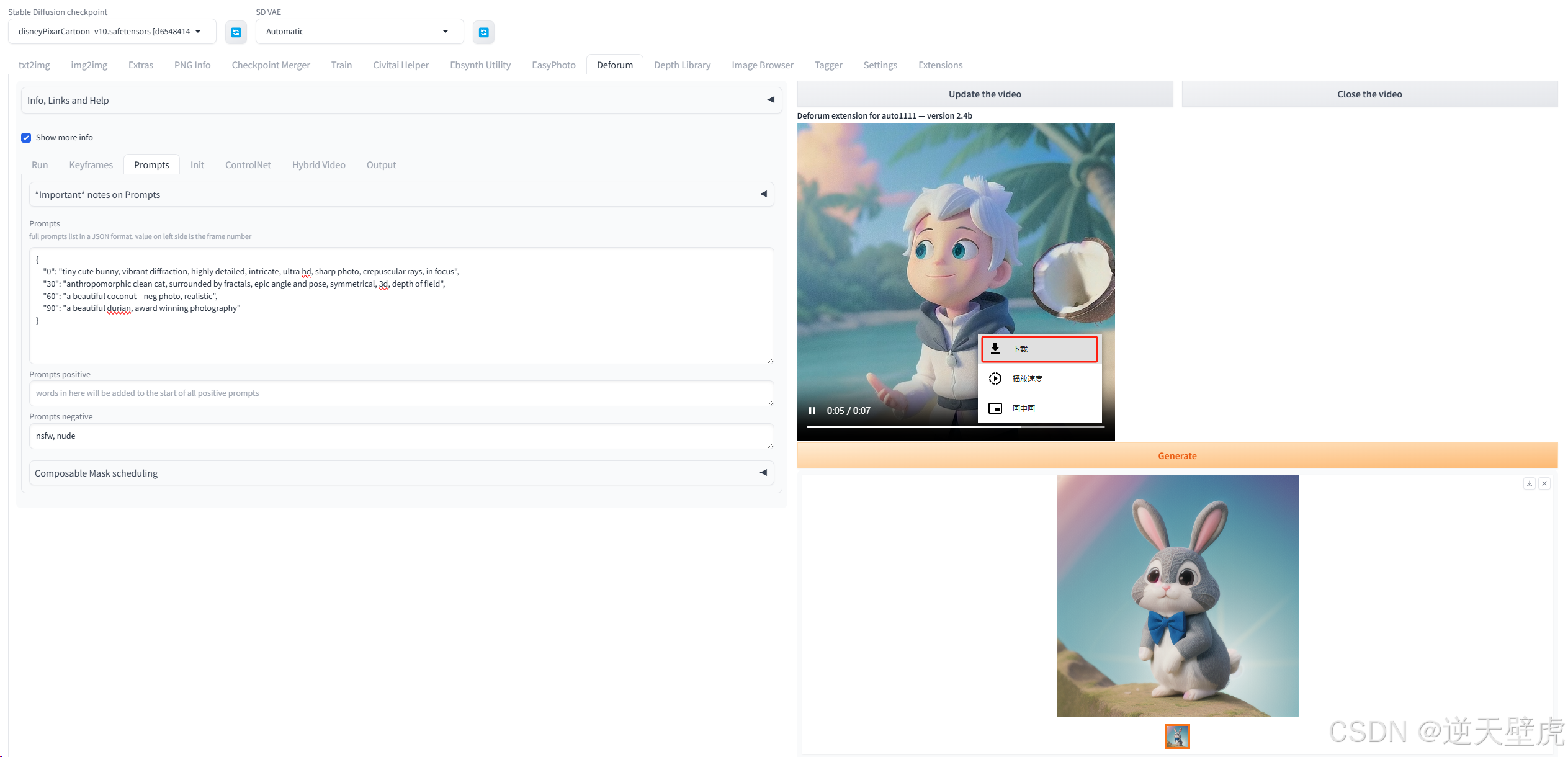
Task: Pause the Deforum video playback
Action: pos(812,411)
